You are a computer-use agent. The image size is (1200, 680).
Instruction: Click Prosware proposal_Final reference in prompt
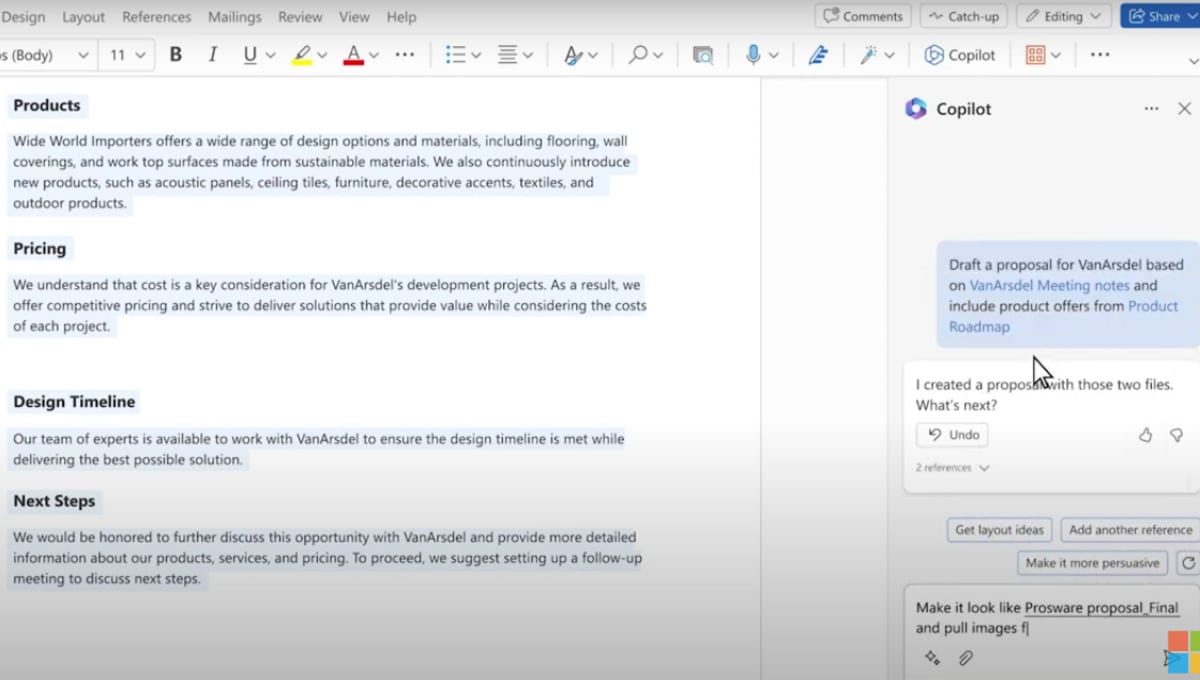point(1101,608)
